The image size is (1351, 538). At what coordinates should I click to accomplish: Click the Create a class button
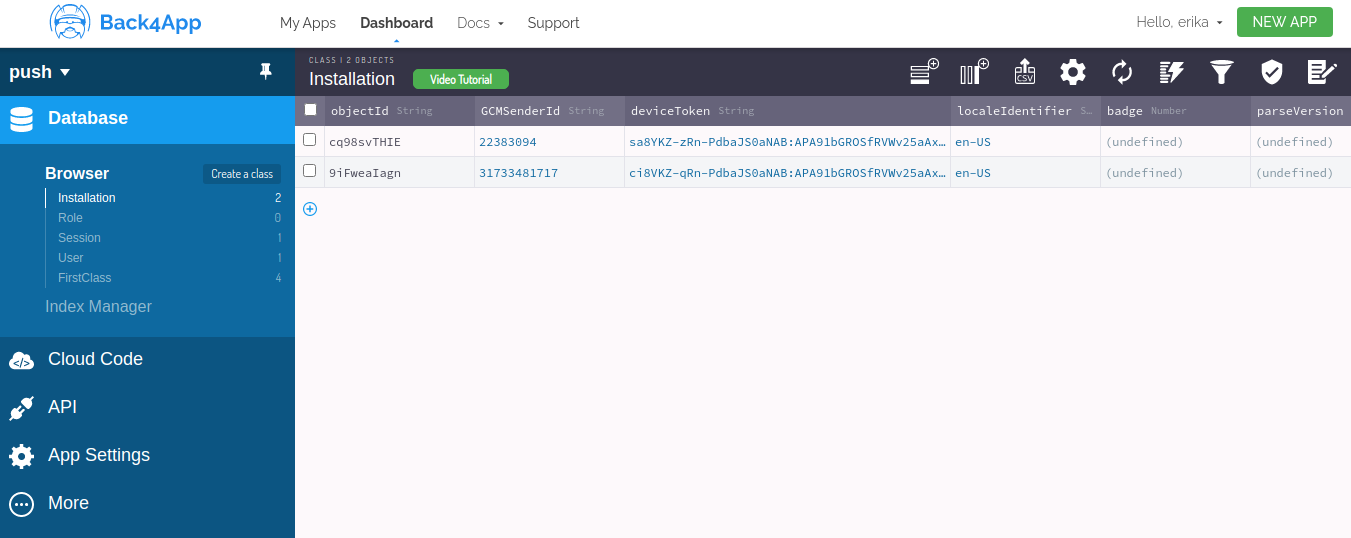pyautogui.click(x=242, y=174)
